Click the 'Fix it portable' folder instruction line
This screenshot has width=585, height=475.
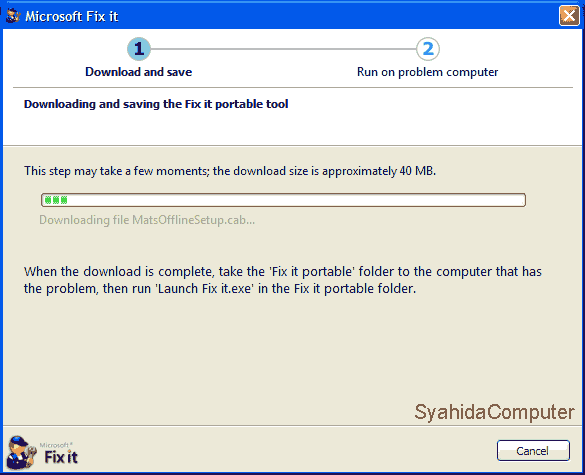[x=283, y=272]
